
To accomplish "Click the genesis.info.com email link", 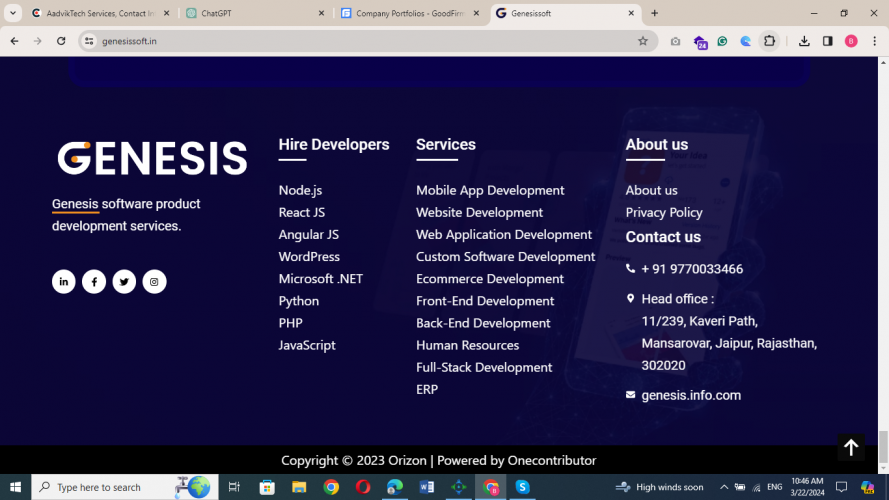I will pos(691,395).
